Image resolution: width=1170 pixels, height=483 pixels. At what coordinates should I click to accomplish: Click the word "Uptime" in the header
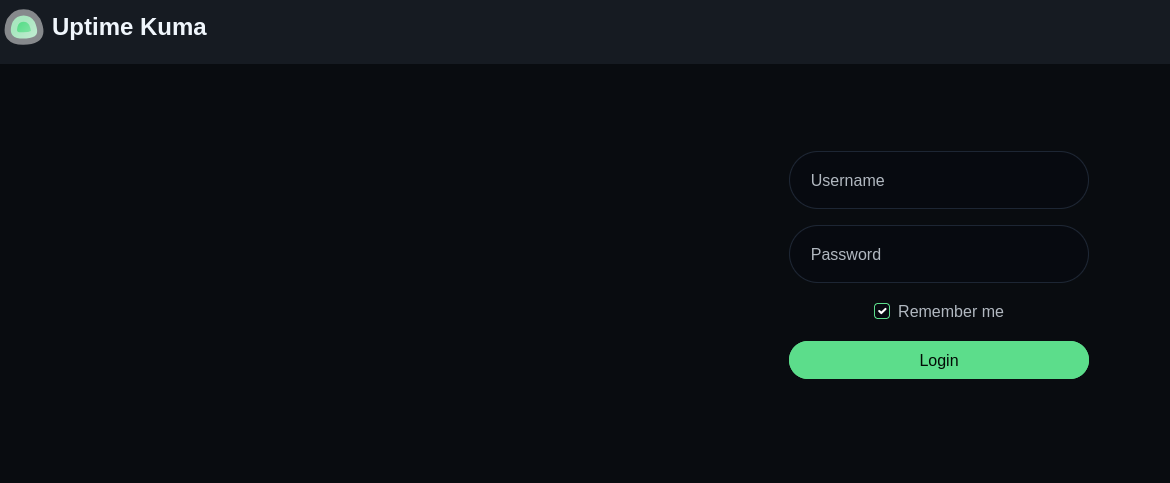click(x=92, y=27)
